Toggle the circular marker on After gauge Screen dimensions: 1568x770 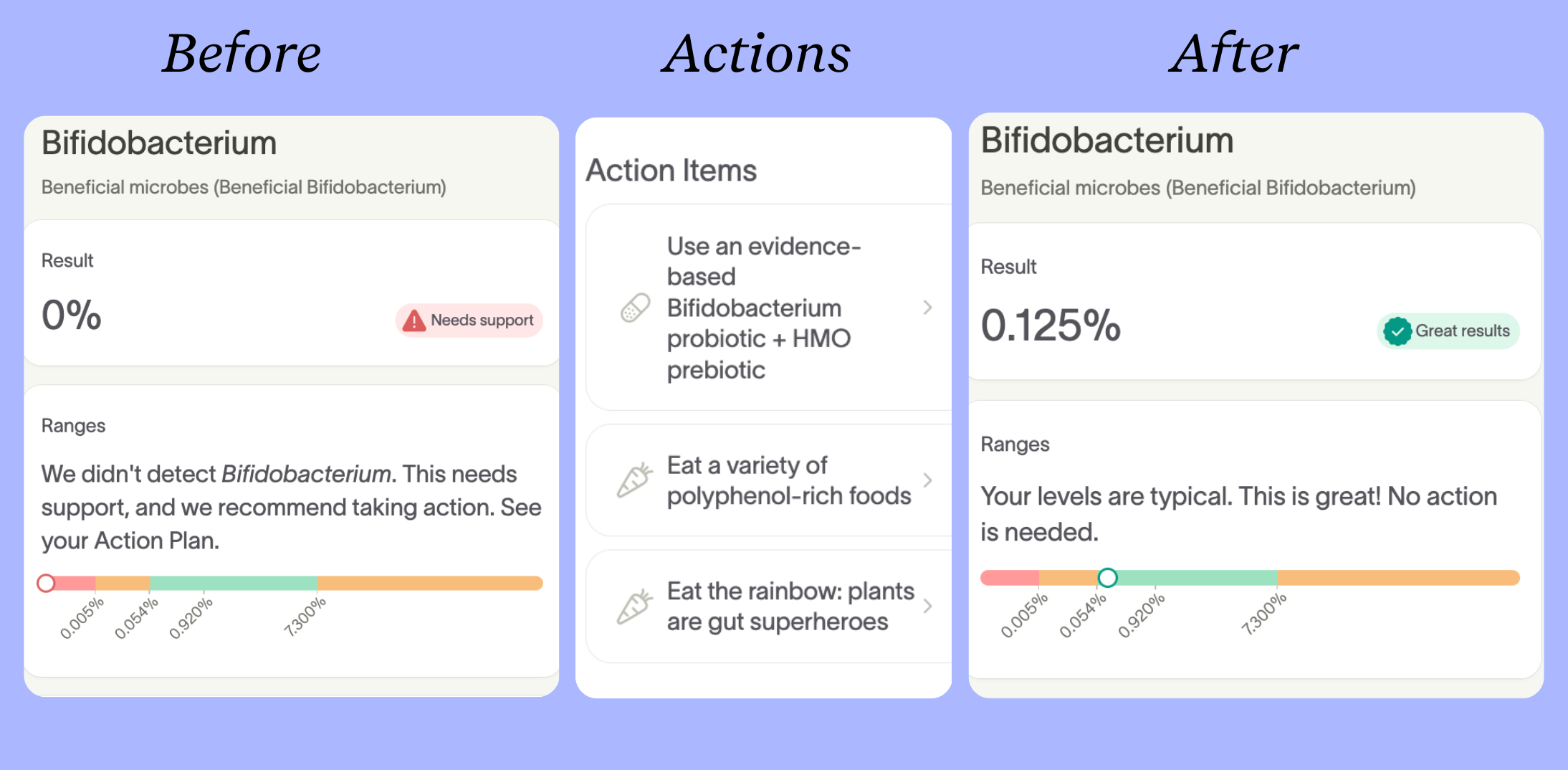[1107, 577]
